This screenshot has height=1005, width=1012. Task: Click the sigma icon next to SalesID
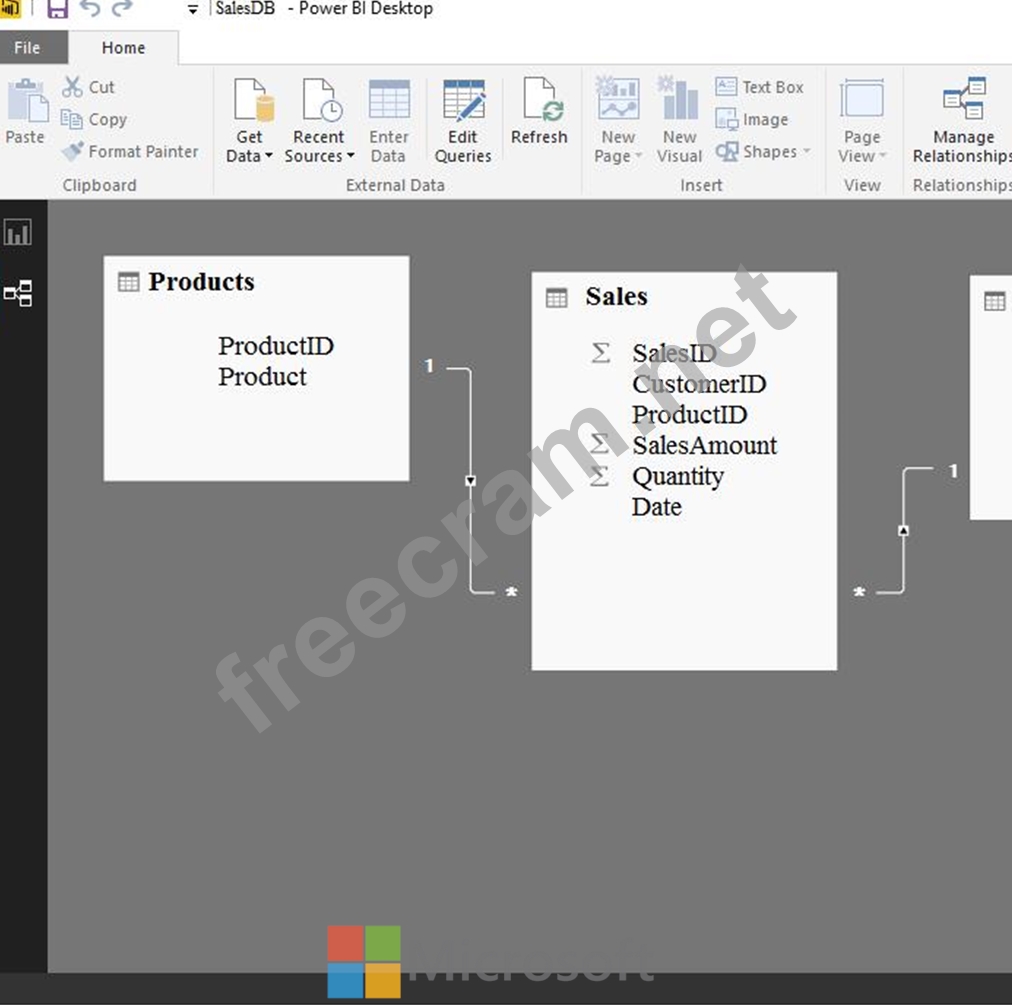point(600,352)
